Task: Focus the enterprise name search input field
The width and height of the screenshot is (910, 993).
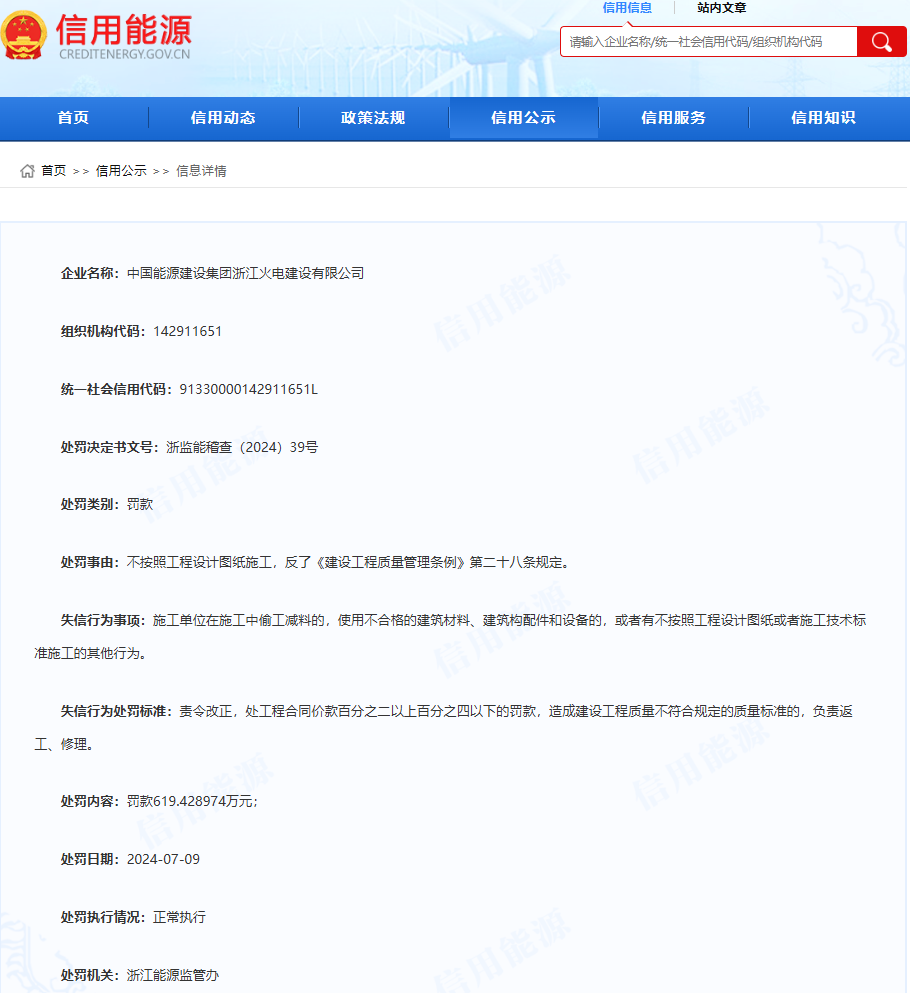Action: 708,42
